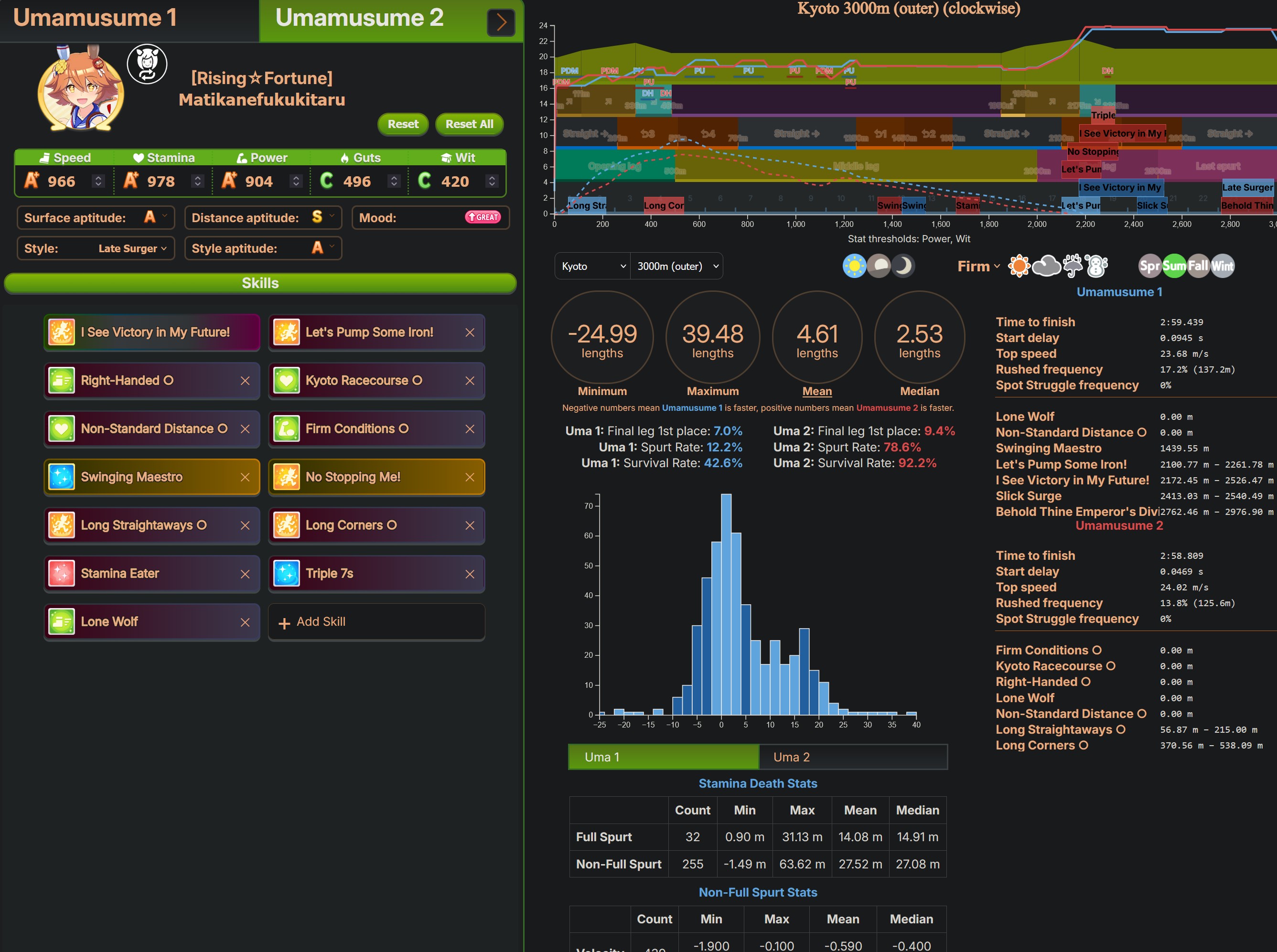Screen dimensions: 1277x952
Task: Select the Fall season toggle
Action: click(x=1198, y=266)
